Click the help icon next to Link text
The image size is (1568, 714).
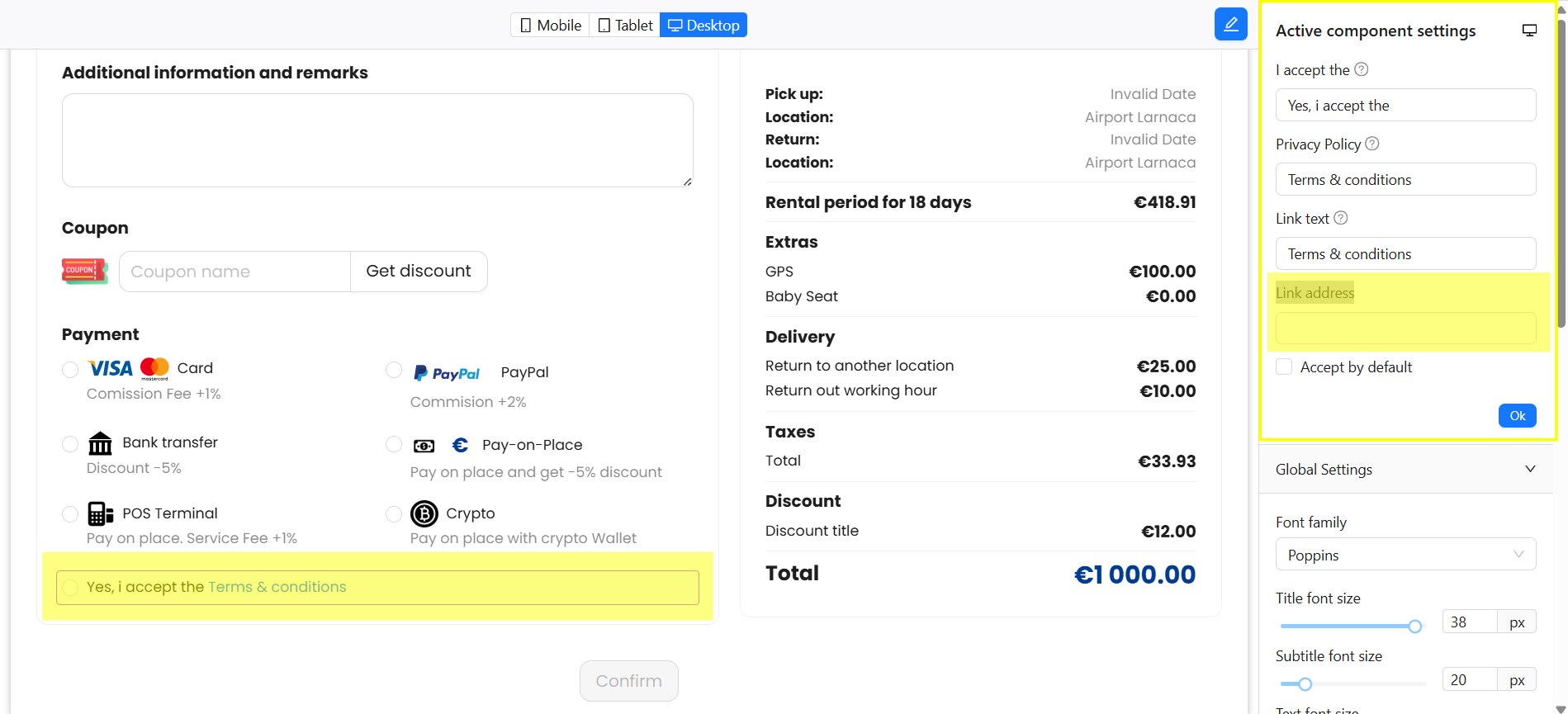tap(1341, 218)
